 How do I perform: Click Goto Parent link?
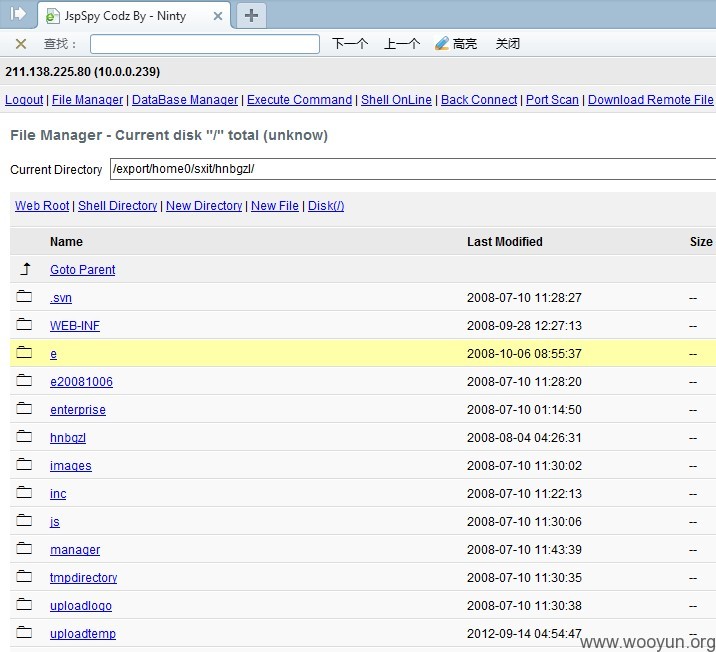point(83,270)
